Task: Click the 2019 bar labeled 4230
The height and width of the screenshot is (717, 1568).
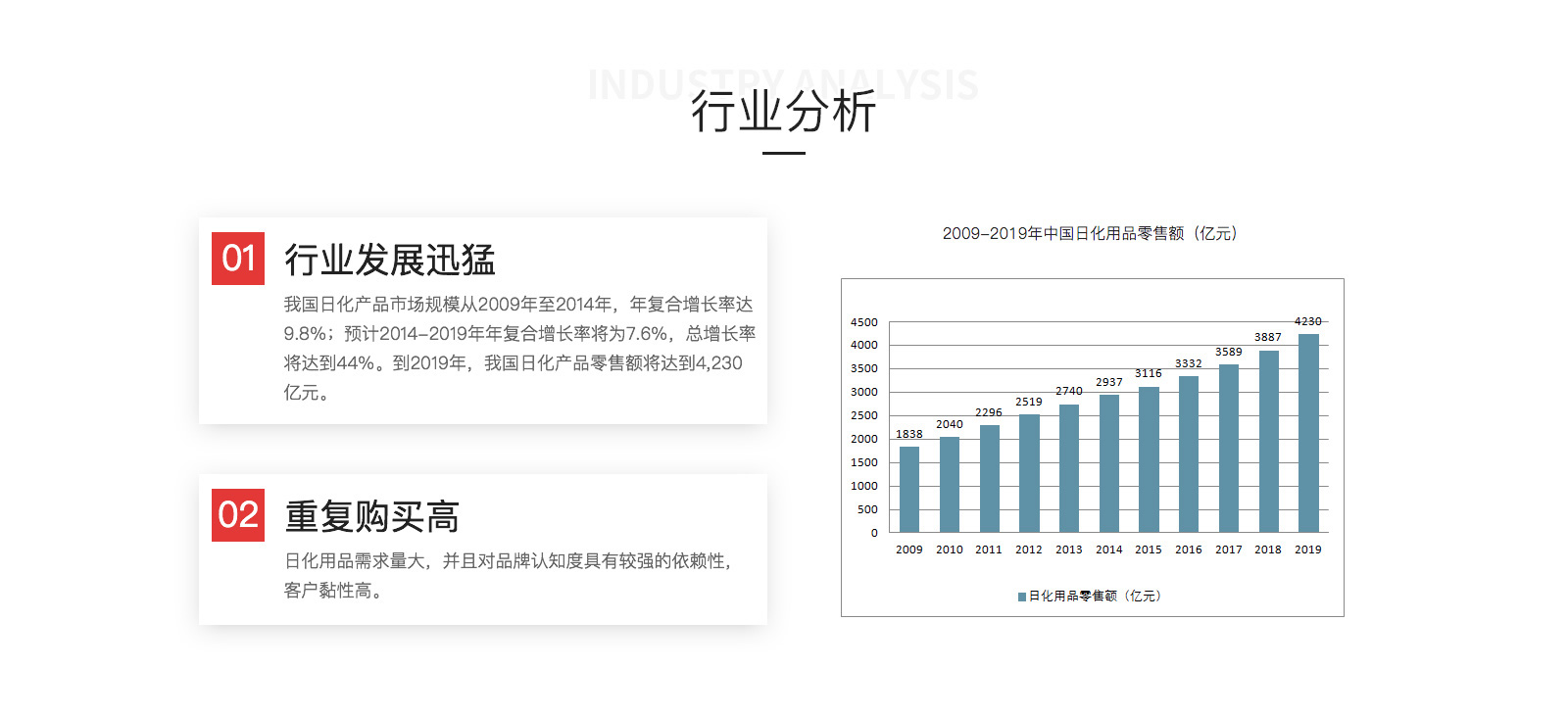Action: point(1308,433)
